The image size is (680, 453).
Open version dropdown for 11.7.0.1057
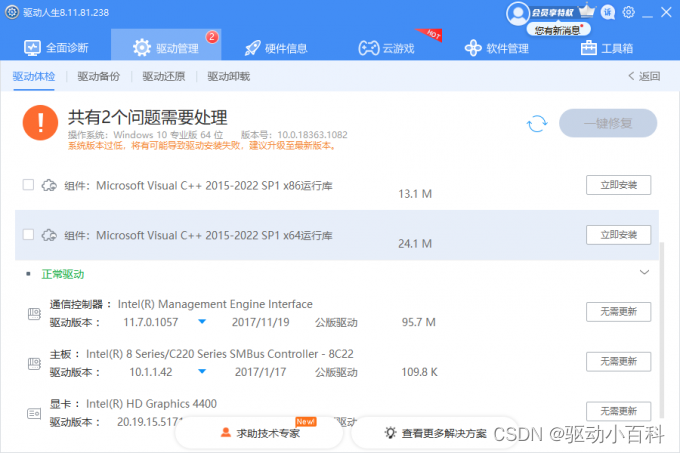(202, 322)
